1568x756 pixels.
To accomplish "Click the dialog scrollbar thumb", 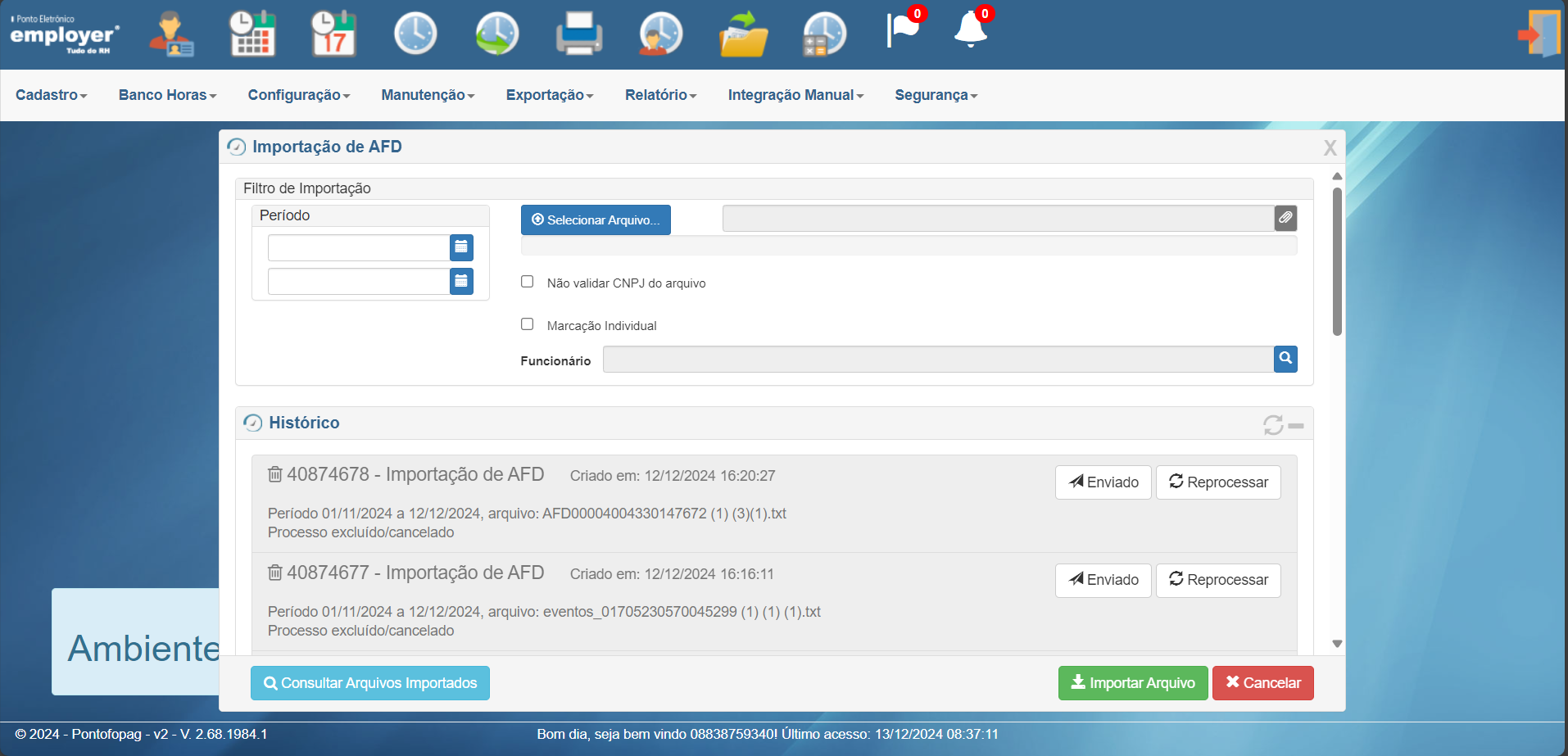I will (x=1337, y=262).
